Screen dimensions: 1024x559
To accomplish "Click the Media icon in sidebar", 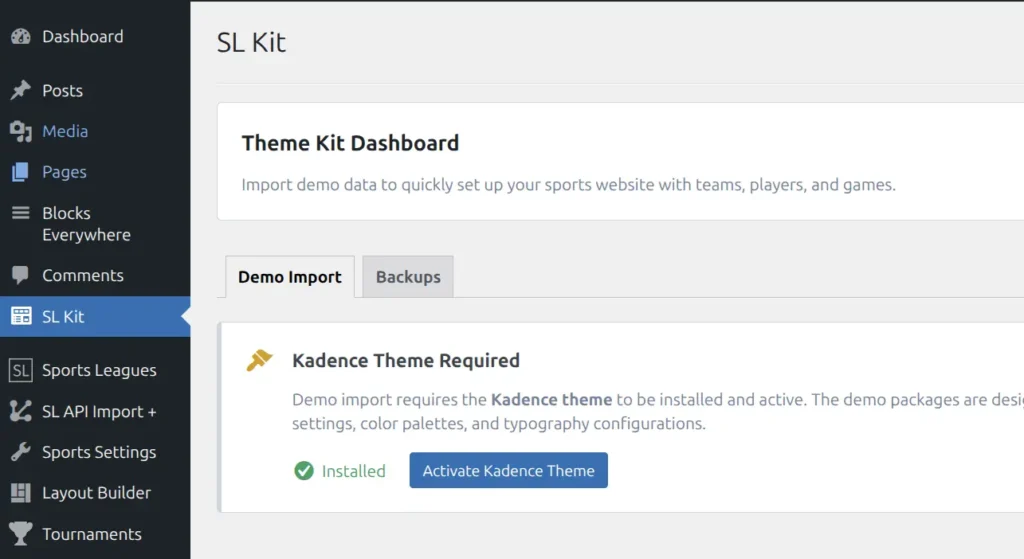I will coord(21,131).
